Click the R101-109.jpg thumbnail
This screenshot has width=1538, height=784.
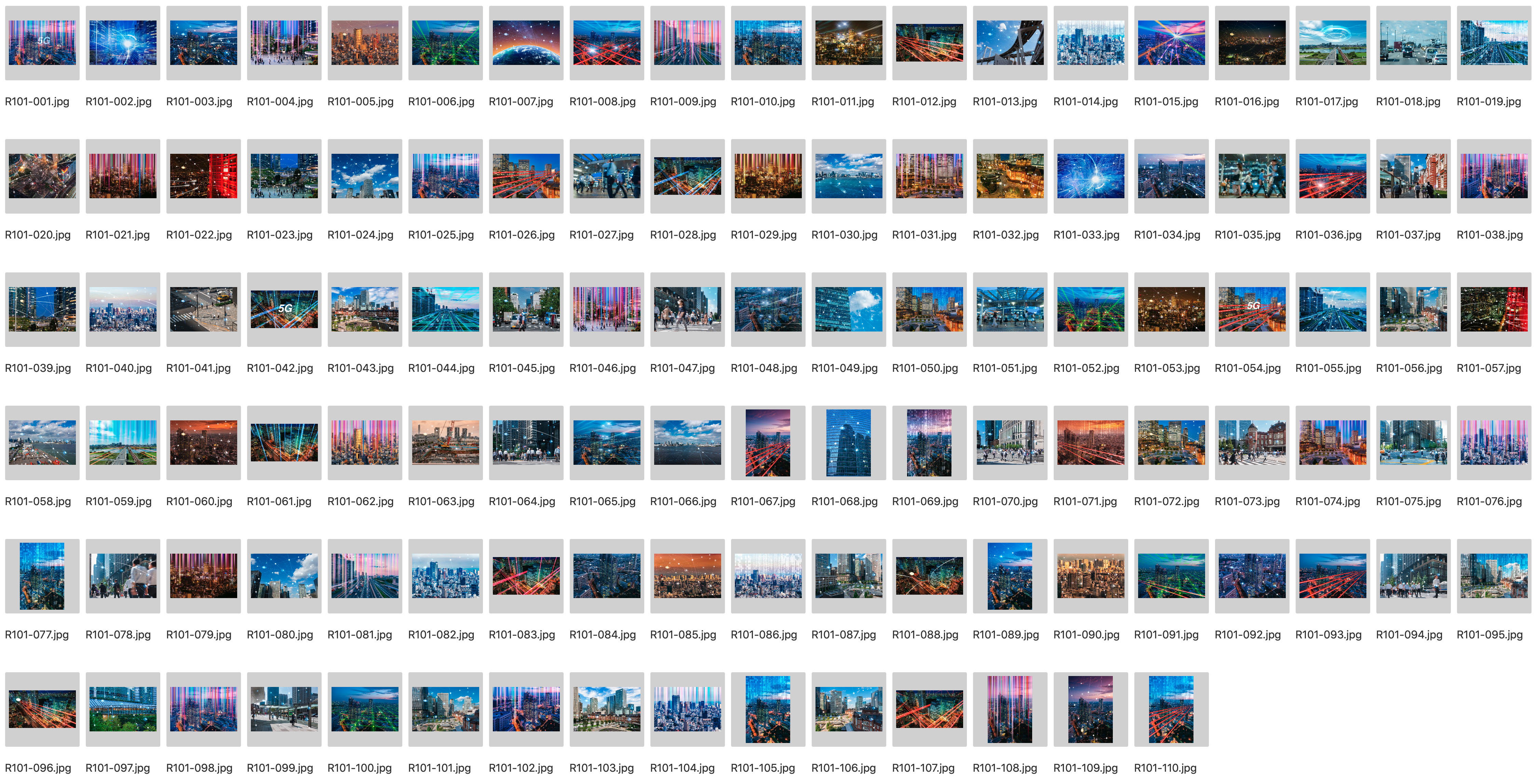click(x=1091, y=709)
